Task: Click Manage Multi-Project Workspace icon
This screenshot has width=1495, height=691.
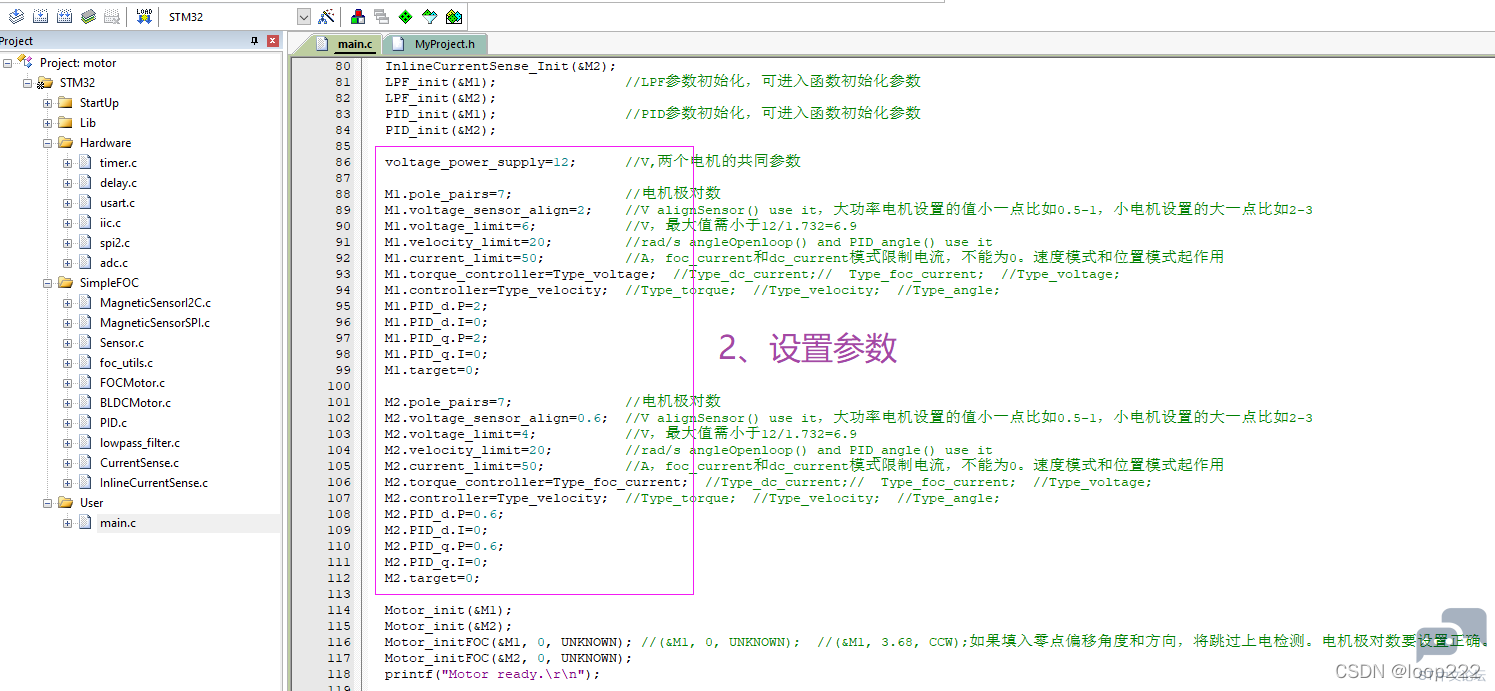Action: click(x=381, y=16)
